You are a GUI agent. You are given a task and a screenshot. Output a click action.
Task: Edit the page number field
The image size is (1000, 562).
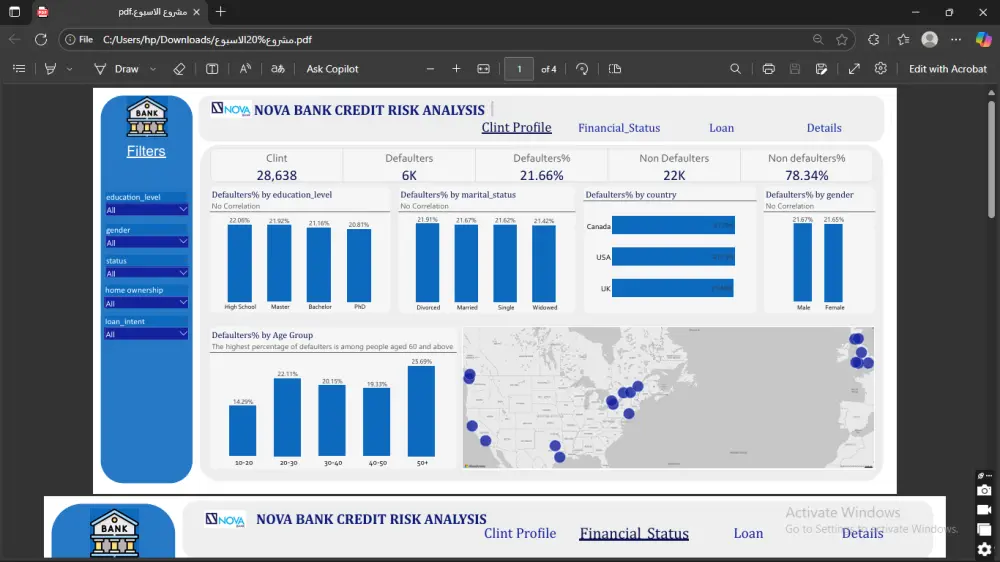point(519,69)
